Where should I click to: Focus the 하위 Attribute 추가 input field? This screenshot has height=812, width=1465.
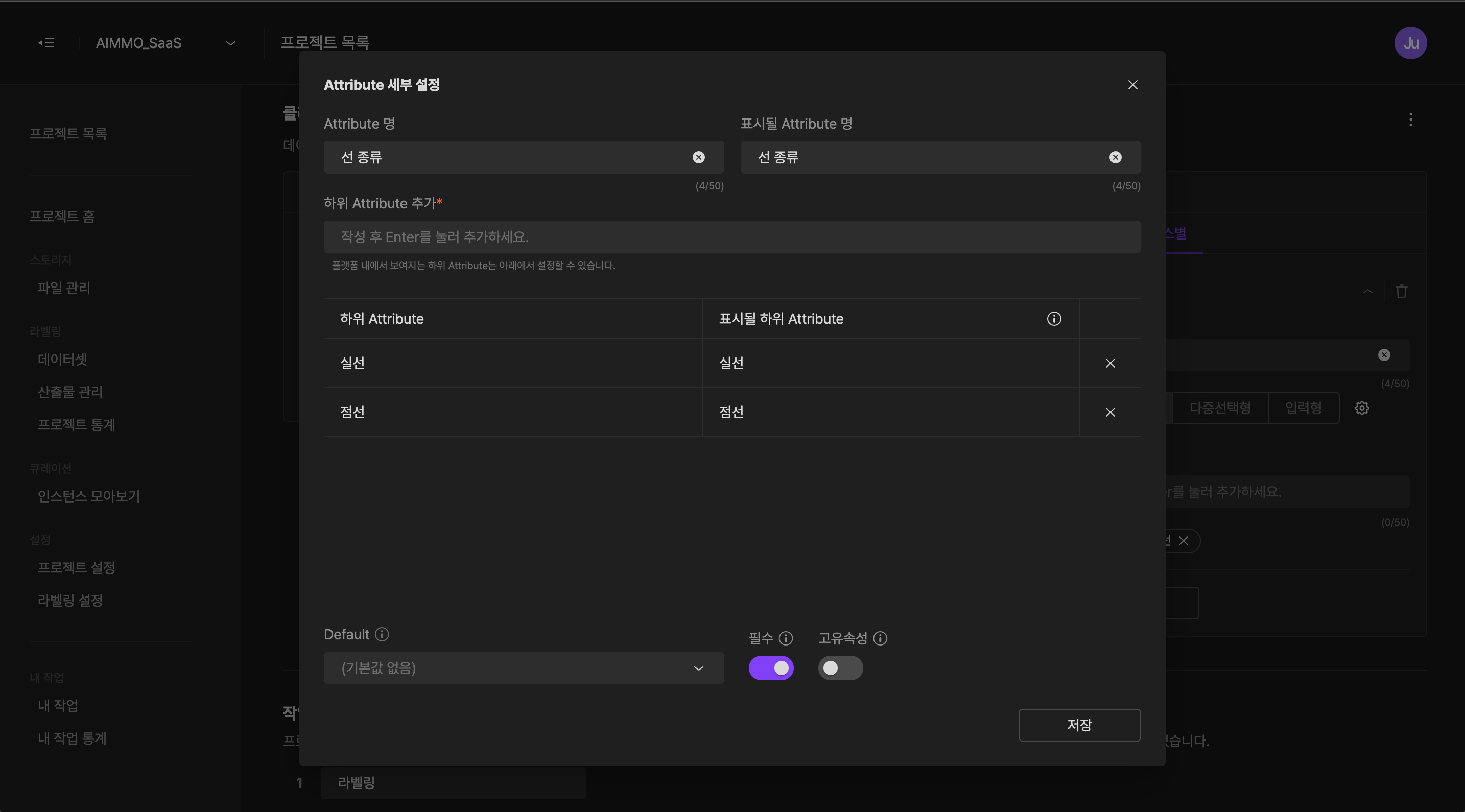click(732, 237)
